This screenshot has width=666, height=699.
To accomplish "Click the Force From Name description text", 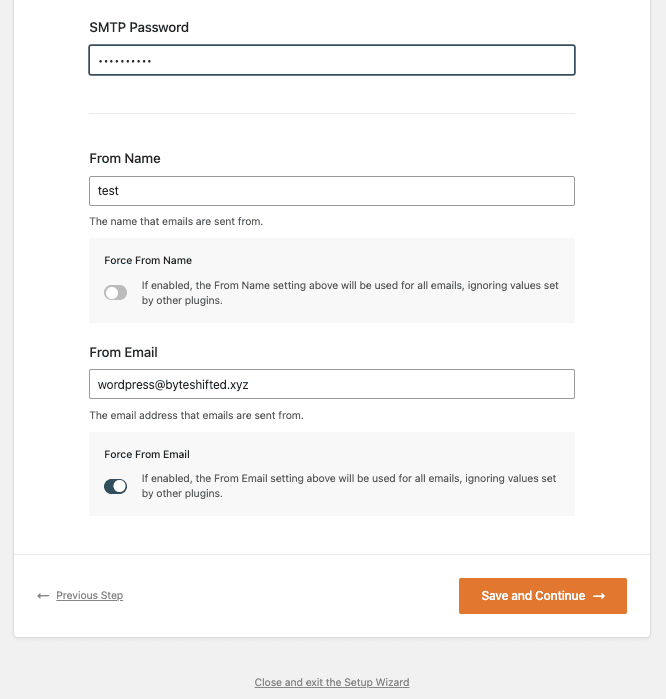I will point(350,293).
